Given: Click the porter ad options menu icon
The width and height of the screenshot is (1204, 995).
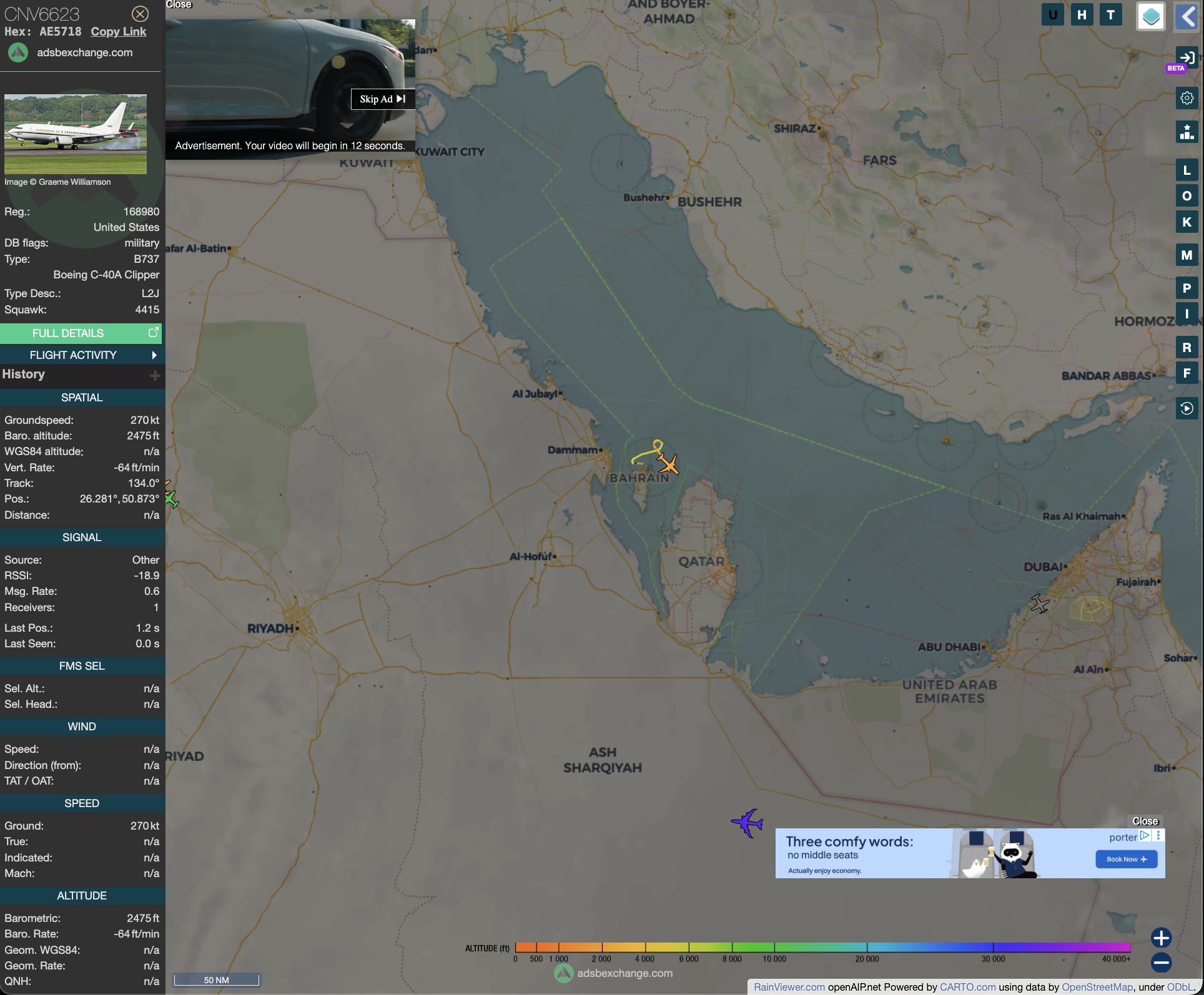Looking at the screenshot, I should tap(1158, 835).
